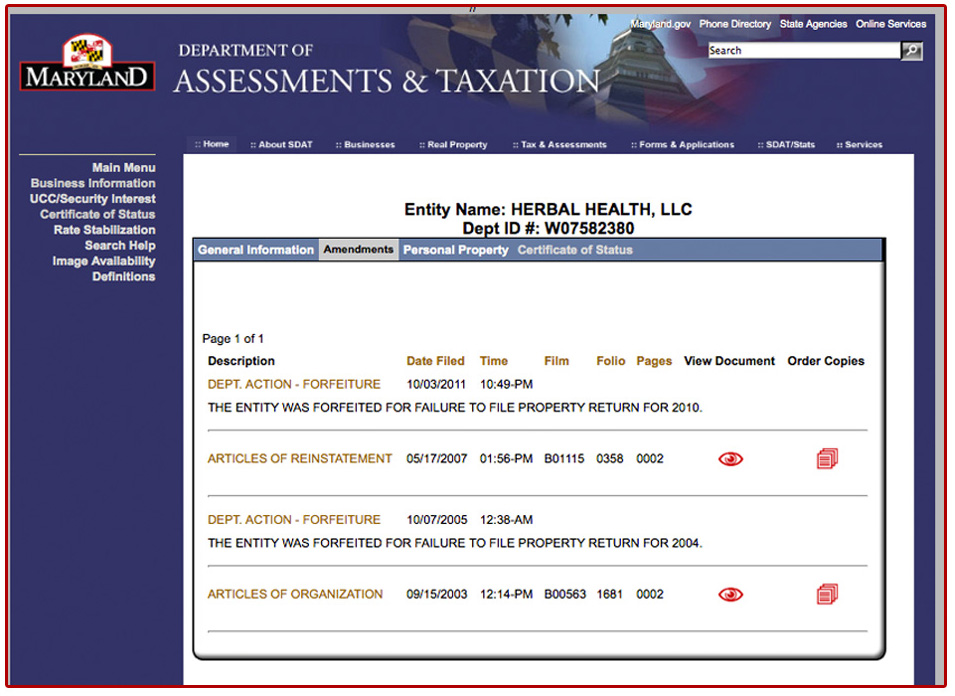Click the search magnifier icon button

pos(912,51)
